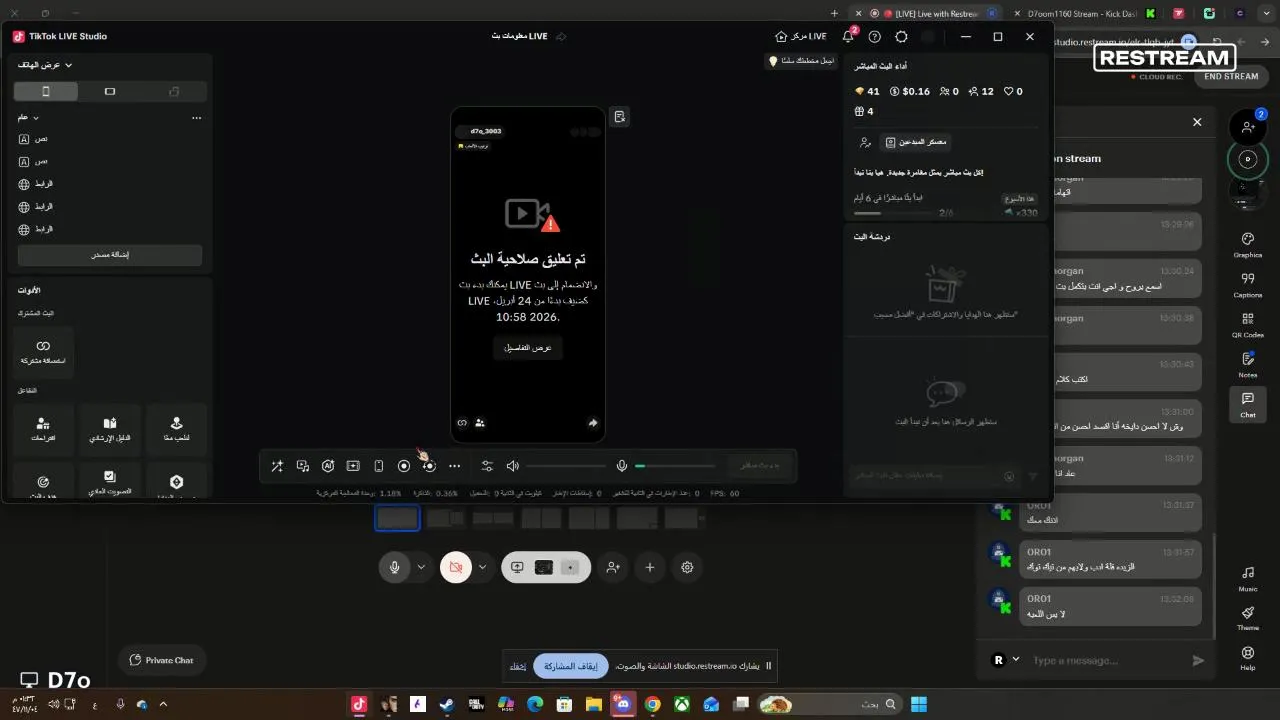Open the help question-mark icon
The width and height of the screenshot is (1280, 720).
(875, 36)
